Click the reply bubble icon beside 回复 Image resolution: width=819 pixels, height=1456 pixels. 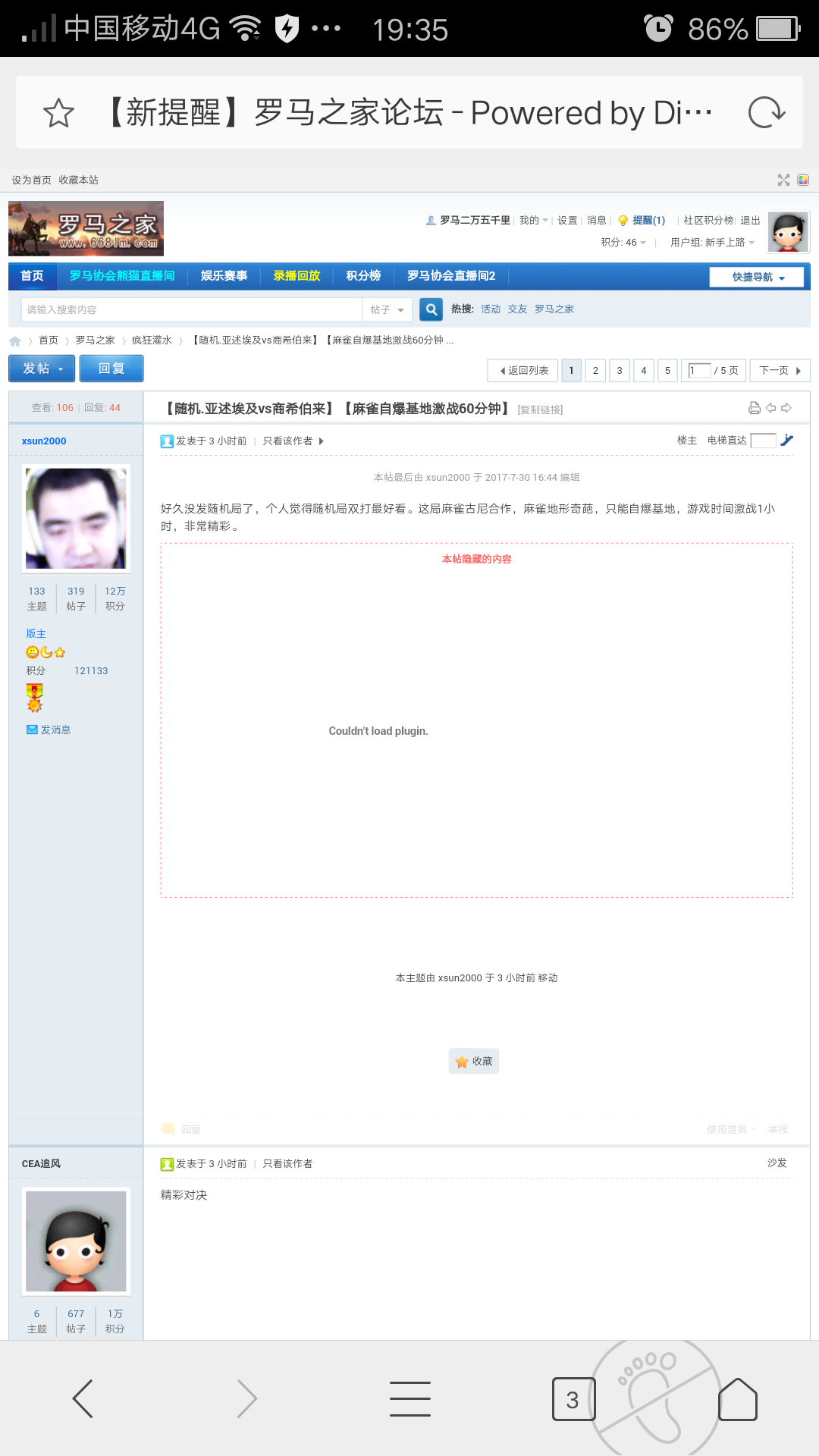pyautogui.click(x=168, y=1129)
